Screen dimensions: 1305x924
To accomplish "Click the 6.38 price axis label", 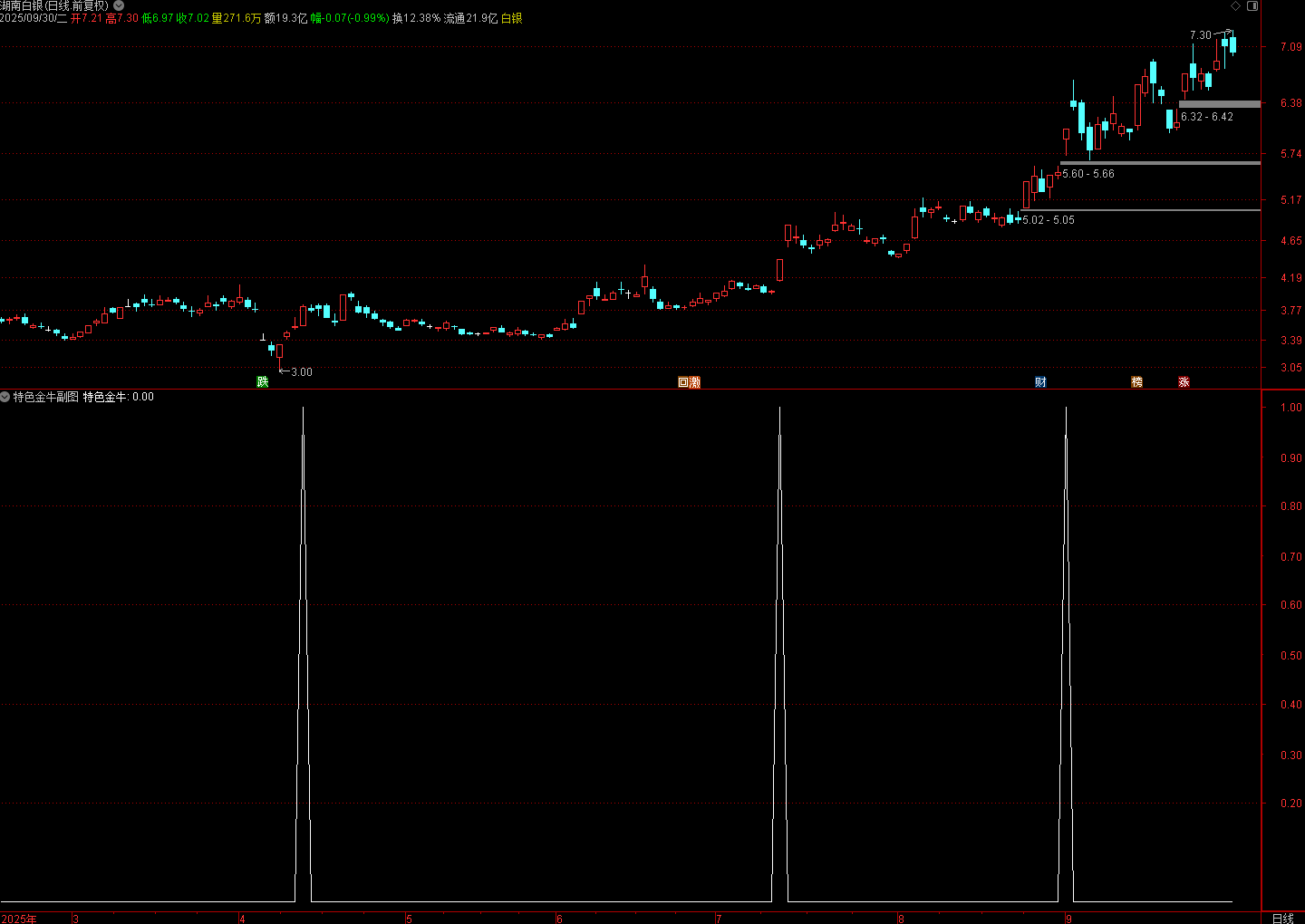I will 1291,103.
